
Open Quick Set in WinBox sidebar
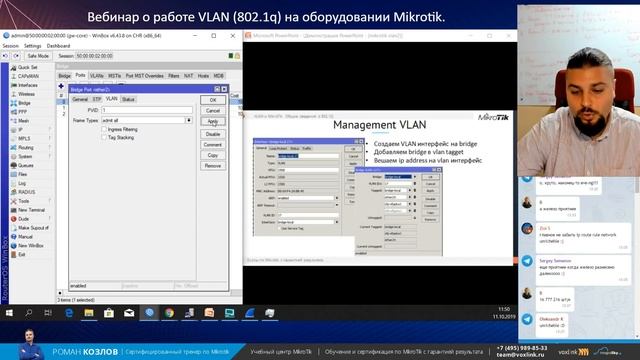click(x=28, y=67)
